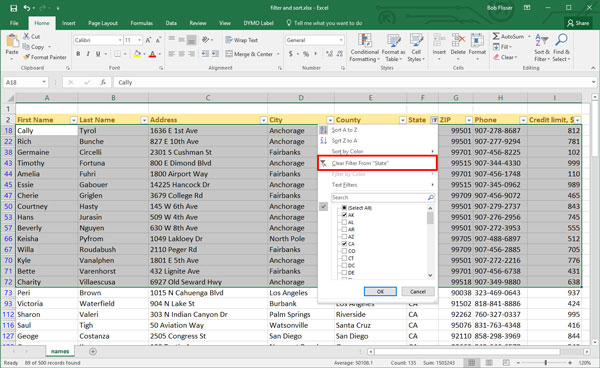Uncheck the CA state checkbox
The image size is (600, 368).
(344, 244)
